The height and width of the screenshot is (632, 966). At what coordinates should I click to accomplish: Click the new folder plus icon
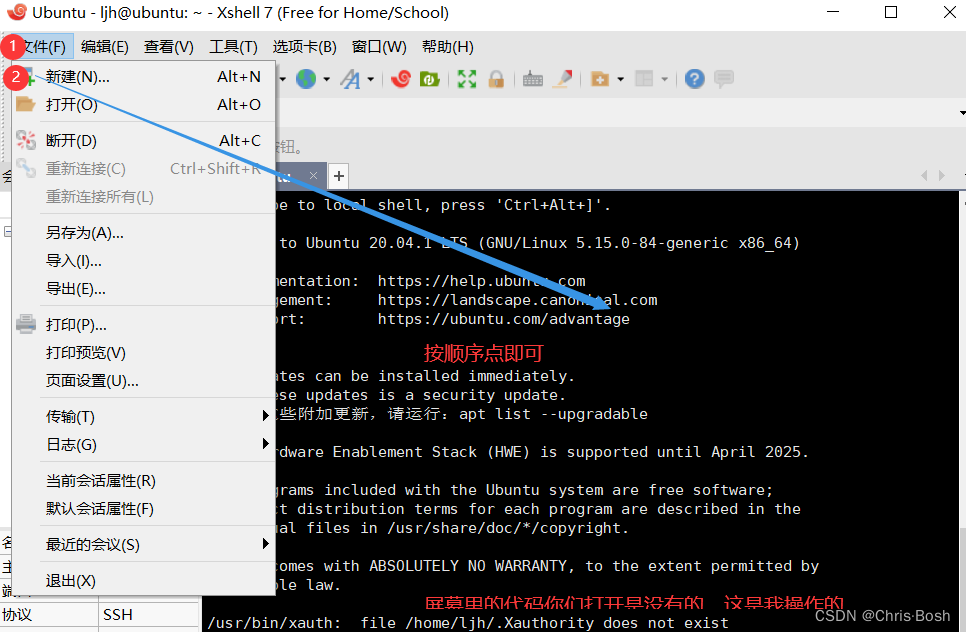[599, 79]
